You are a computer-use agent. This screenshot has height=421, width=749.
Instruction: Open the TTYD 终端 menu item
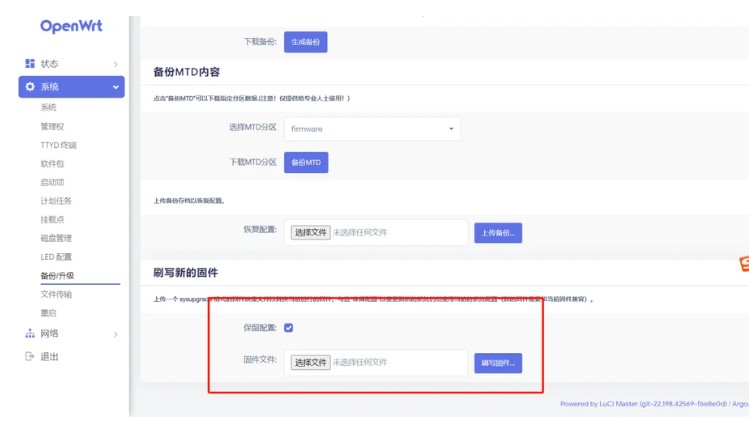click(58, 145)
